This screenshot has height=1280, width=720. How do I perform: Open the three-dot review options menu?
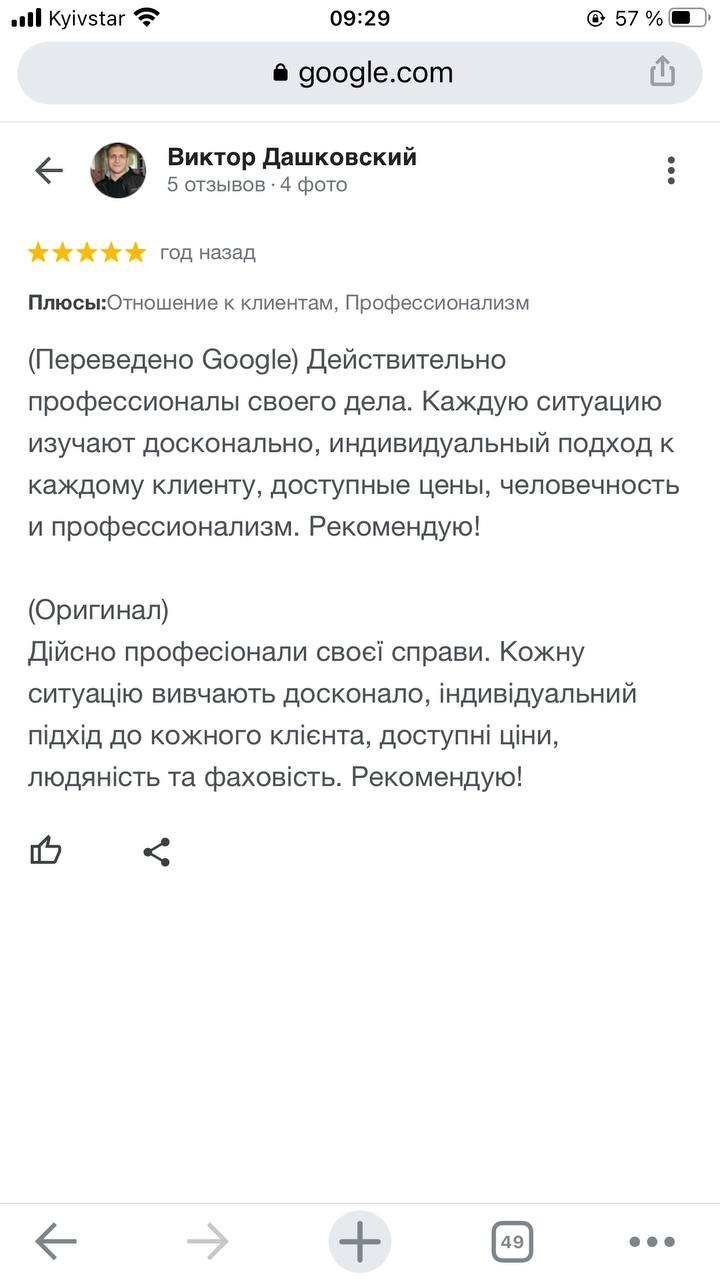(671, 171)
